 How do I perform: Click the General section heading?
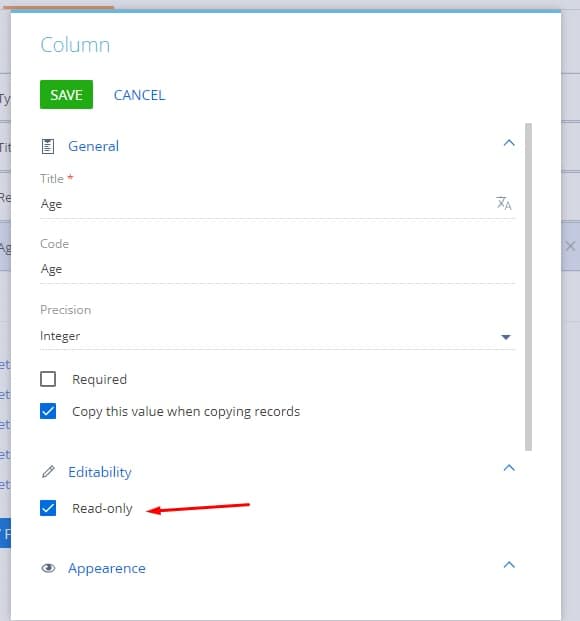pyautogui.click(x=93, y=146)
